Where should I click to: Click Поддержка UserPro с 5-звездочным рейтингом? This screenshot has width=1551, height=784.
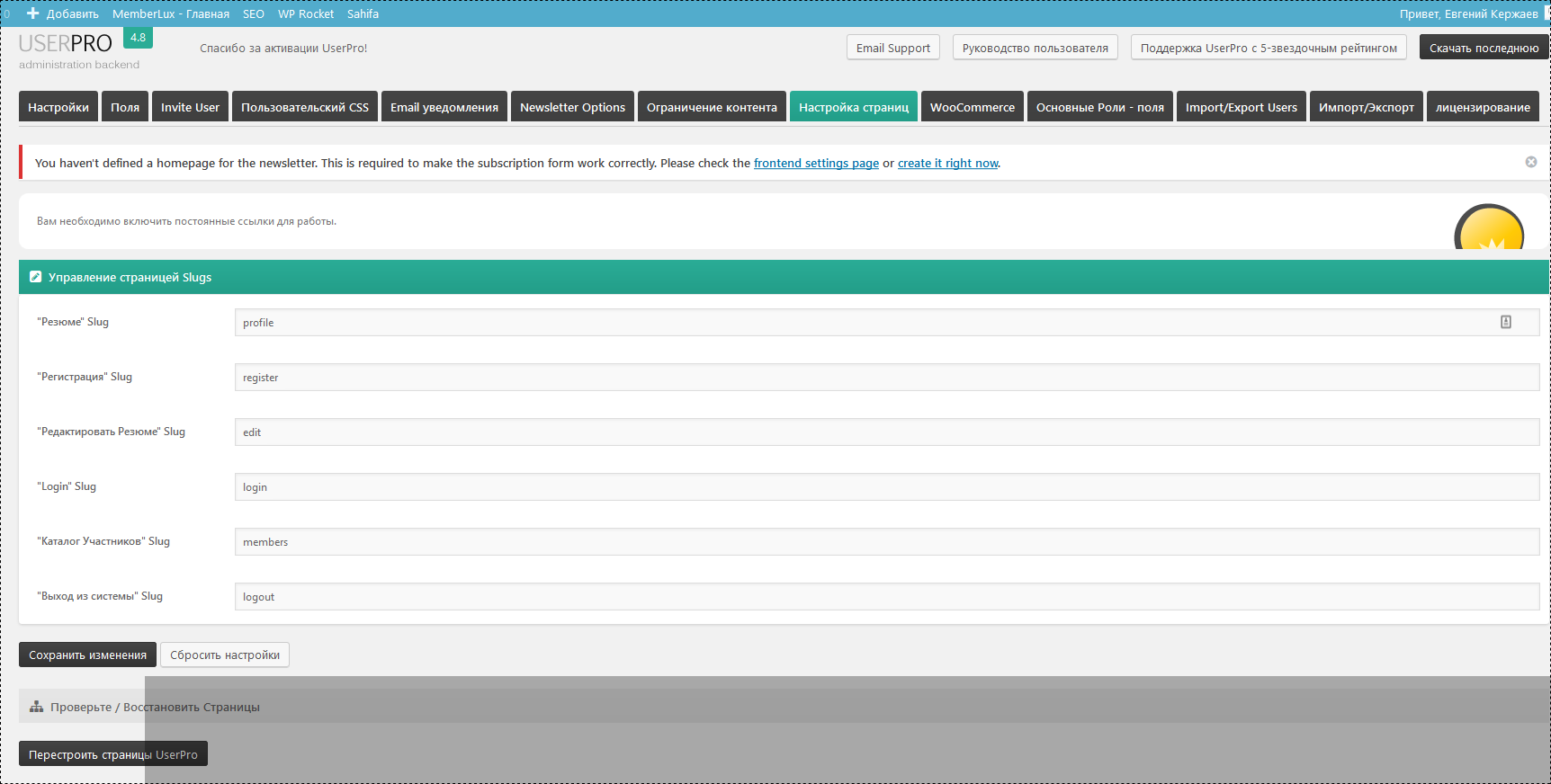click(1269, 48)
